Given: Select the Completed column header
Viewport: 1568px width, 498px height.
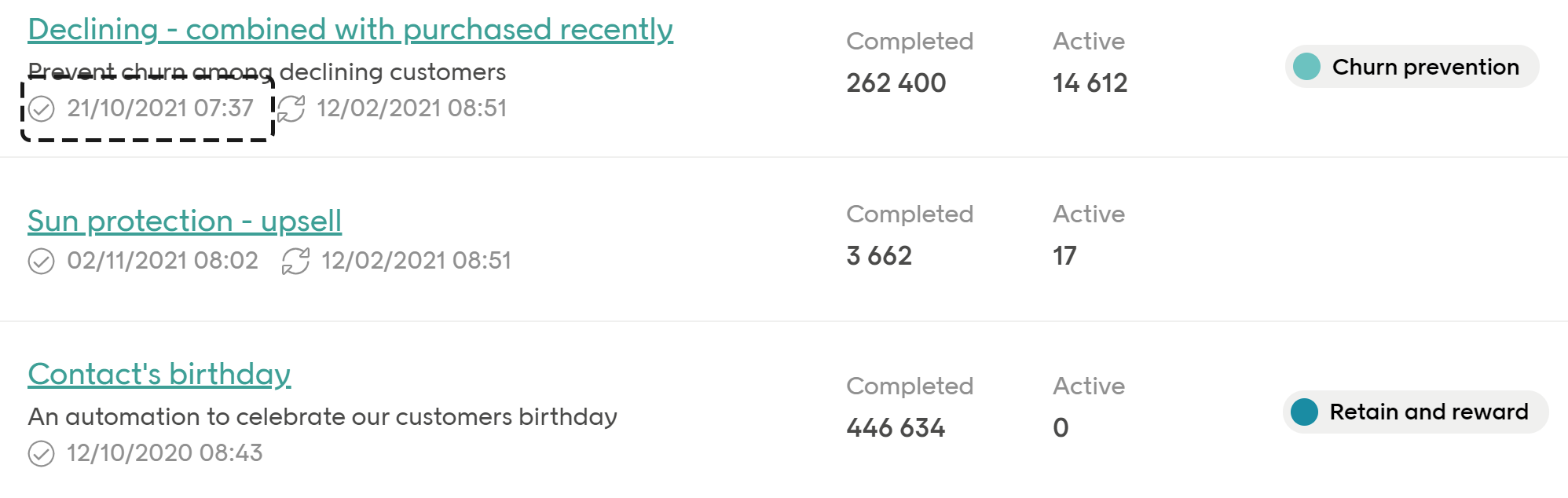Looking at the screenshot, I should 910,41.
